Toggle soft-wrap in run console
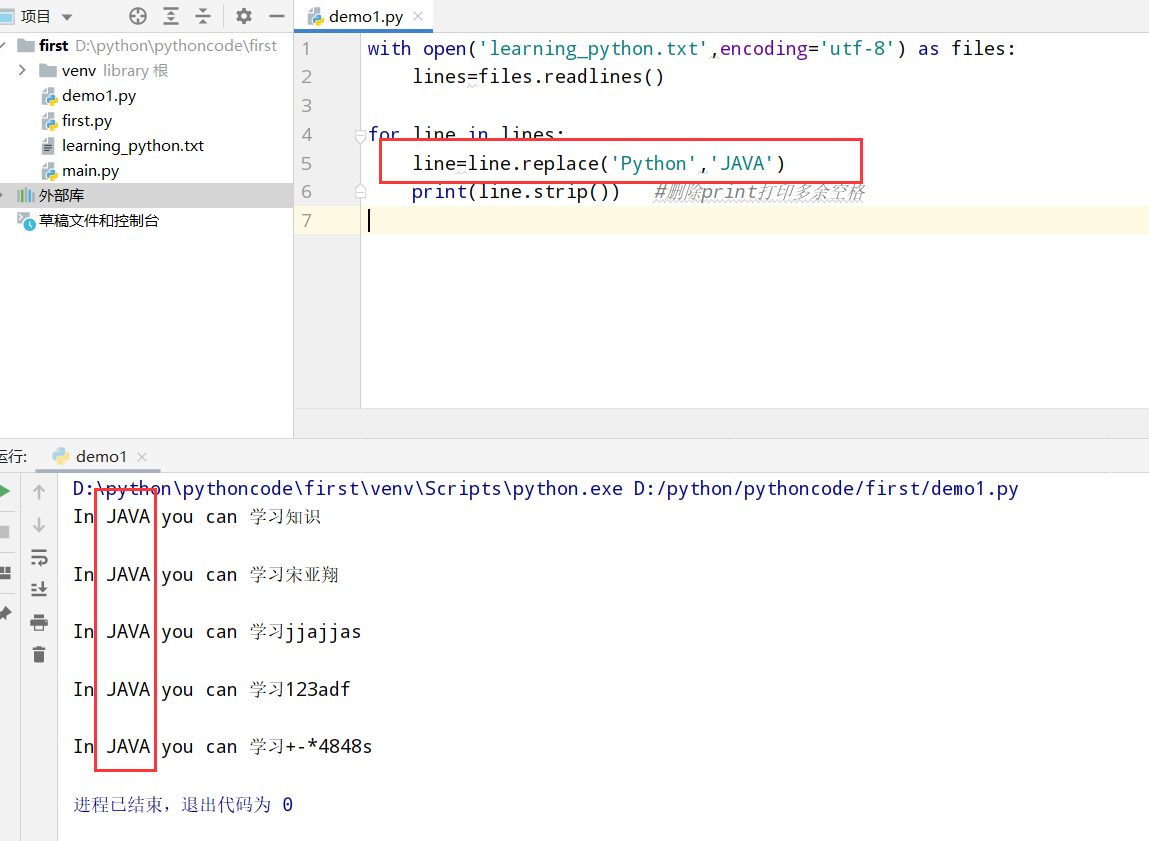 (39, 557)
